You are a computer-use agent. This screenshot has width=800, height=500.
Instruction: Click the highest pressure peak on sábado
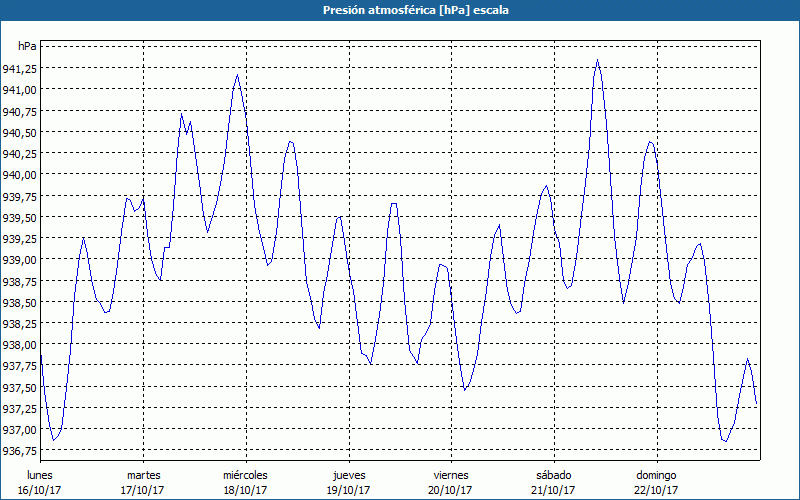pyautogui.click(x=597, y=60)
